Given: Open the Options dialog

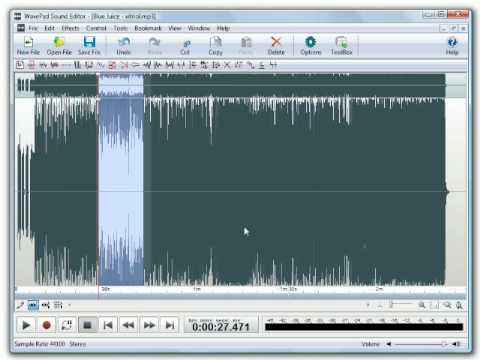Looking at the screenshot, I should 311,46.
